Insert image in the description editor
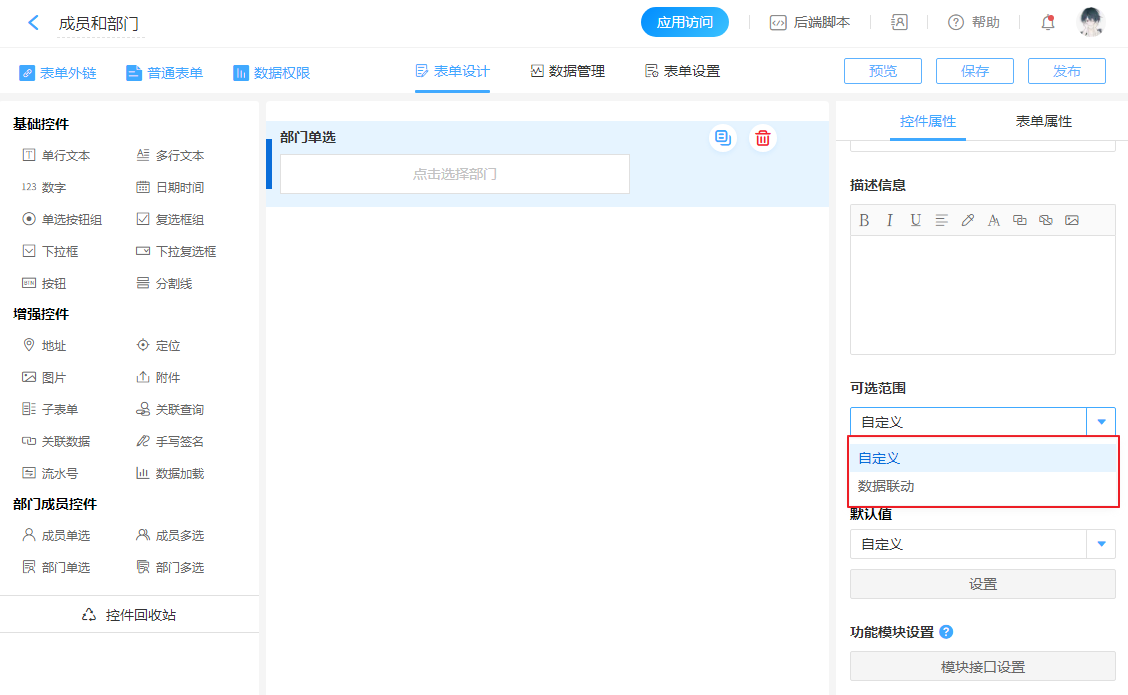1128x695 pixels. pyautogui.click(x=1071, y=220)
